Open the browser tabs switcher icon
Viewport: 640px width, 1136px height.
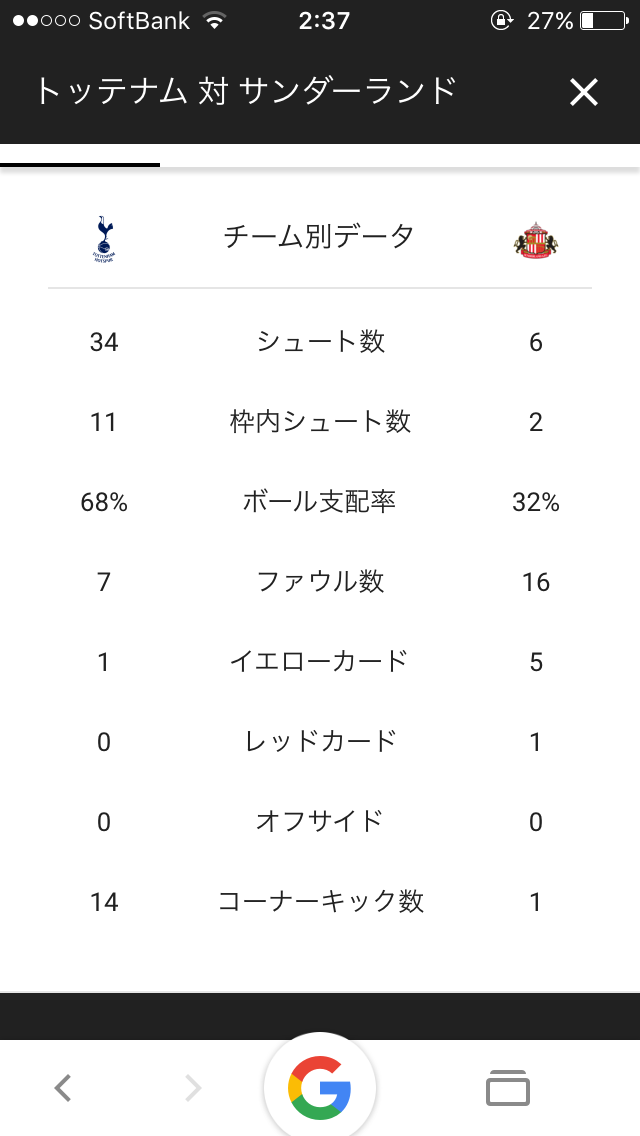[x=508, y=1087]
